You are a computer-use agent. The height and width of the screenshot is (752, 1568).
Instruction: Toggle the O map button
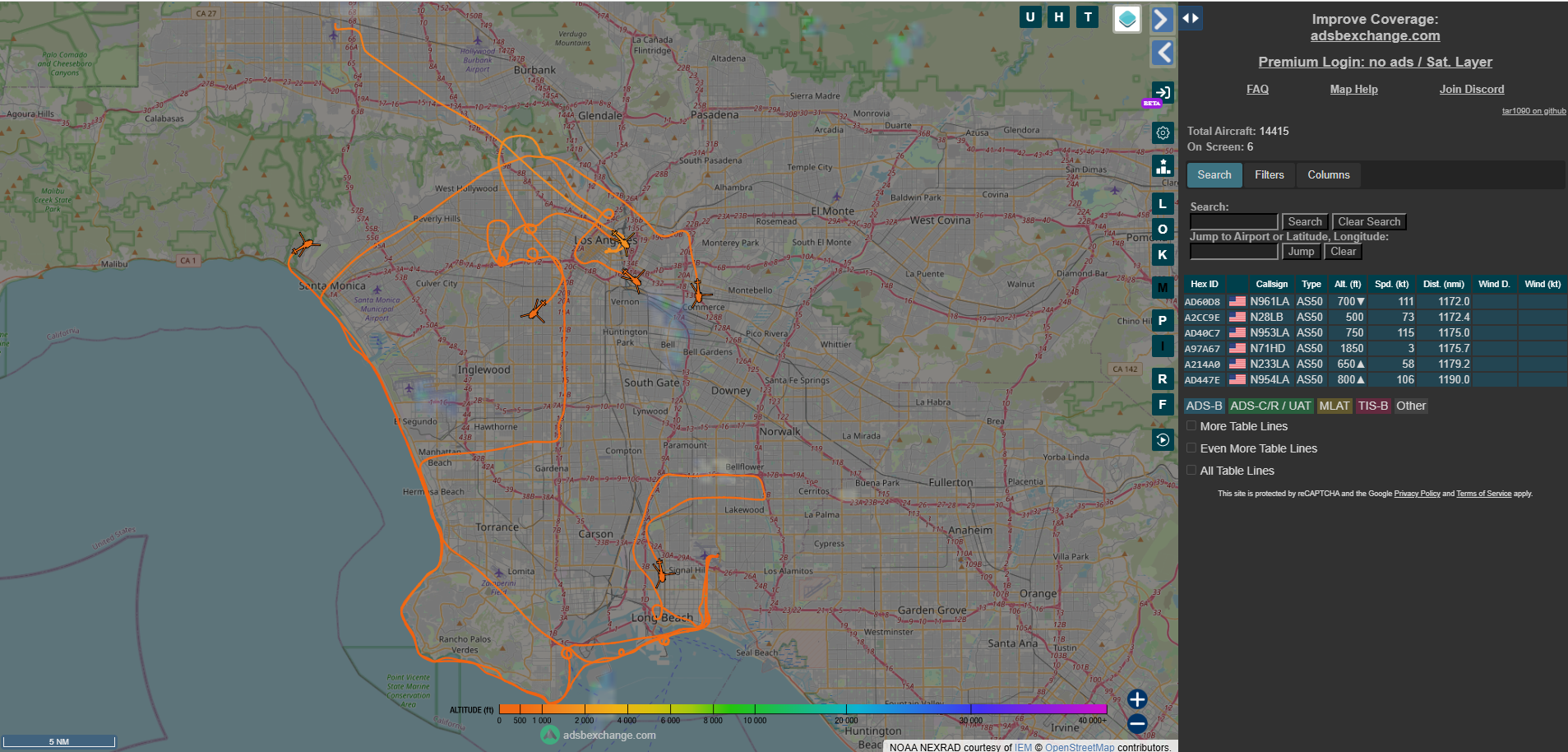[x=1163, y=230]
